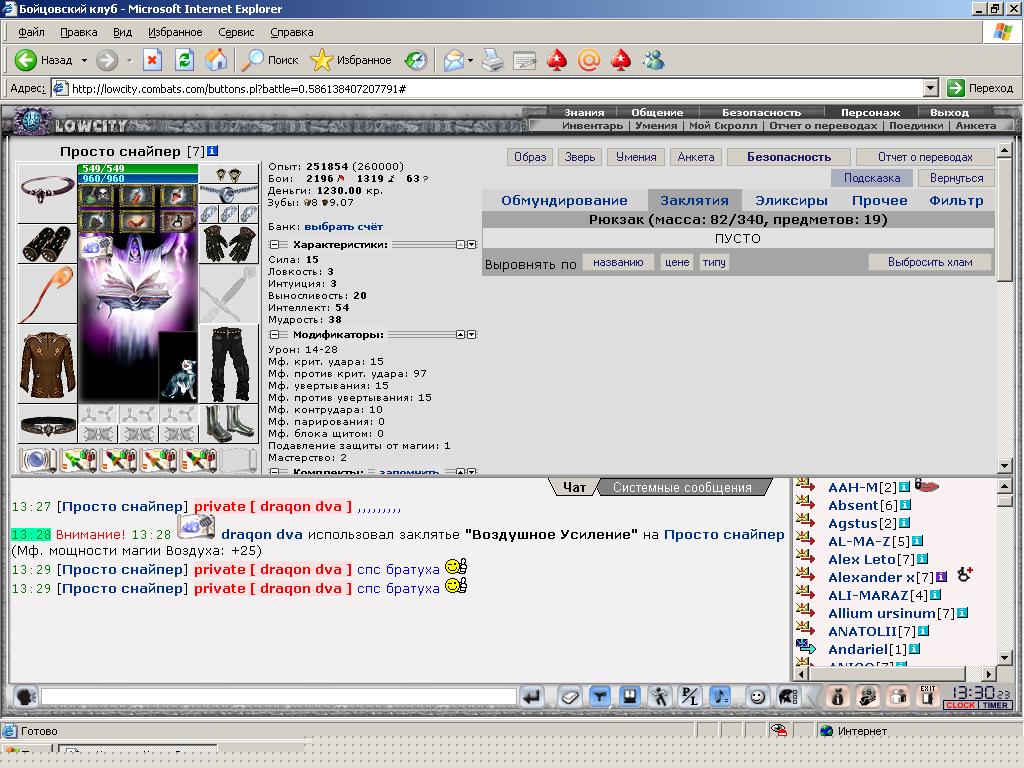Screen dimensions: 1024x768
Task: Click the Send message arrow button
Action: 532,697
